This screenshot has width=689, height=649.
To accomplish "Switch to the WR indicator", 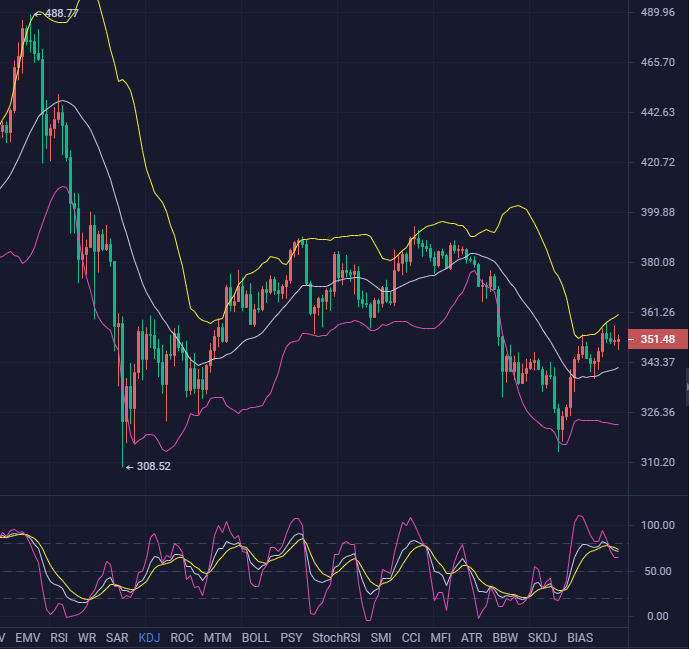I will (x=87, y=638).
